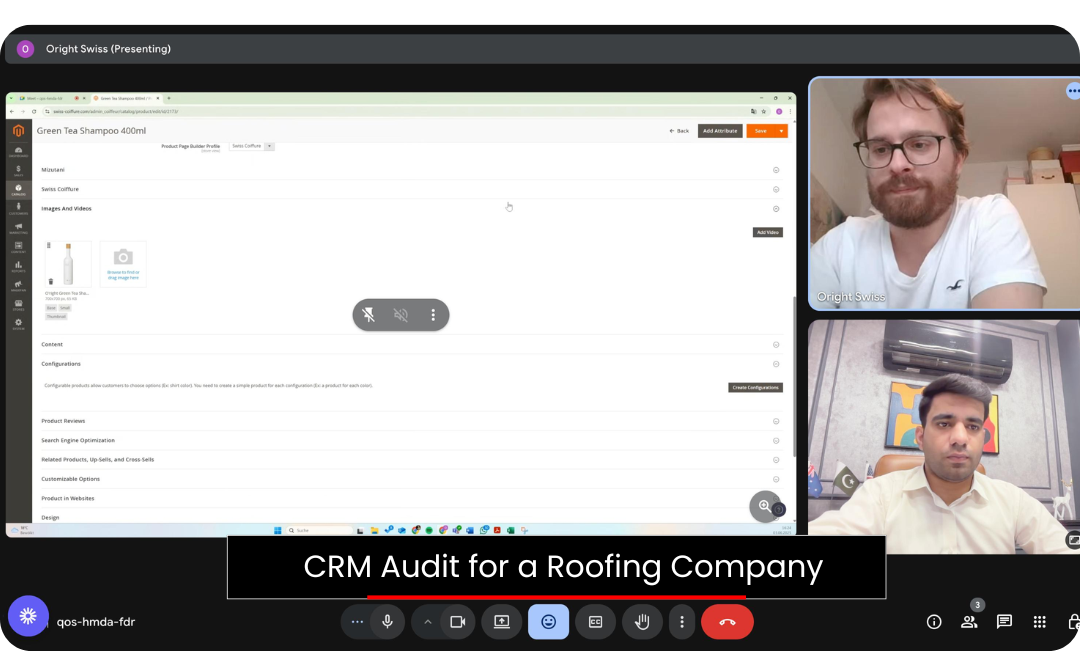Open Excel from the taskbar
1080x666 pixels.
(x=510, y=530)
